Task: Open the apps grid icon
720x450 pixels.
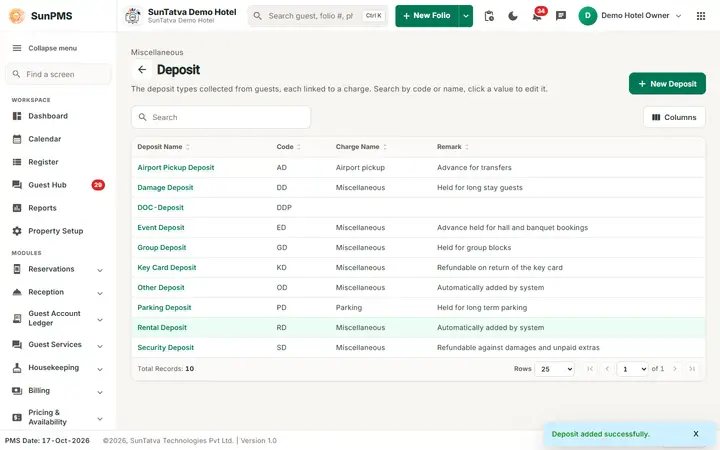Action: pos(701,16)
